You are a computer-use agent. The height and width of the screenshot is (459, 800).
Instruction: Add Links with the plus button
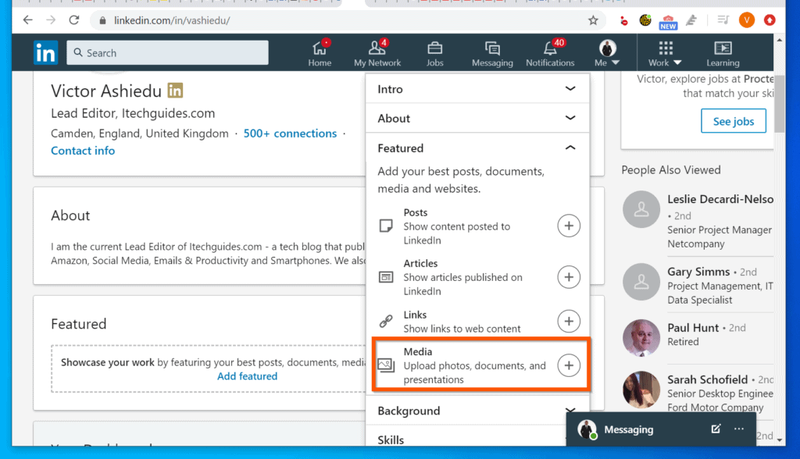pos(568,321)
